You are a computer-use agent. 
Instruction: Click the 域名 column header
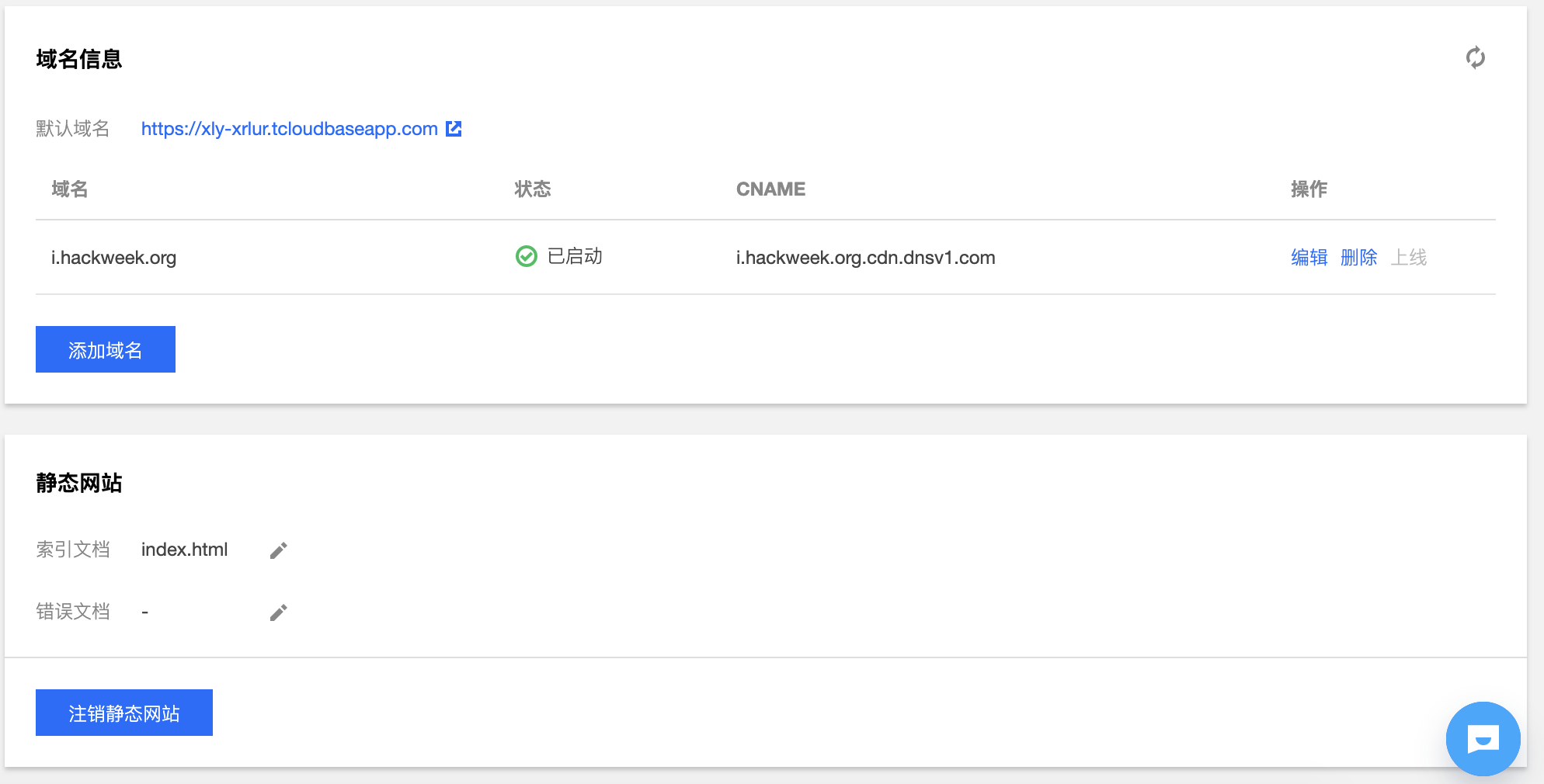(70, 189)
